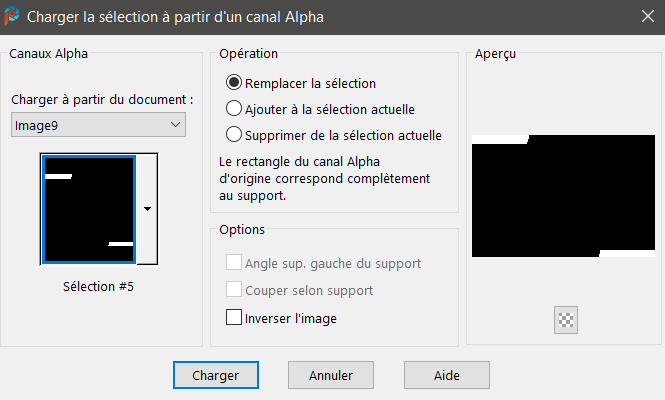Click the PaintShop Pro icon in title bar

coord(11,17)
